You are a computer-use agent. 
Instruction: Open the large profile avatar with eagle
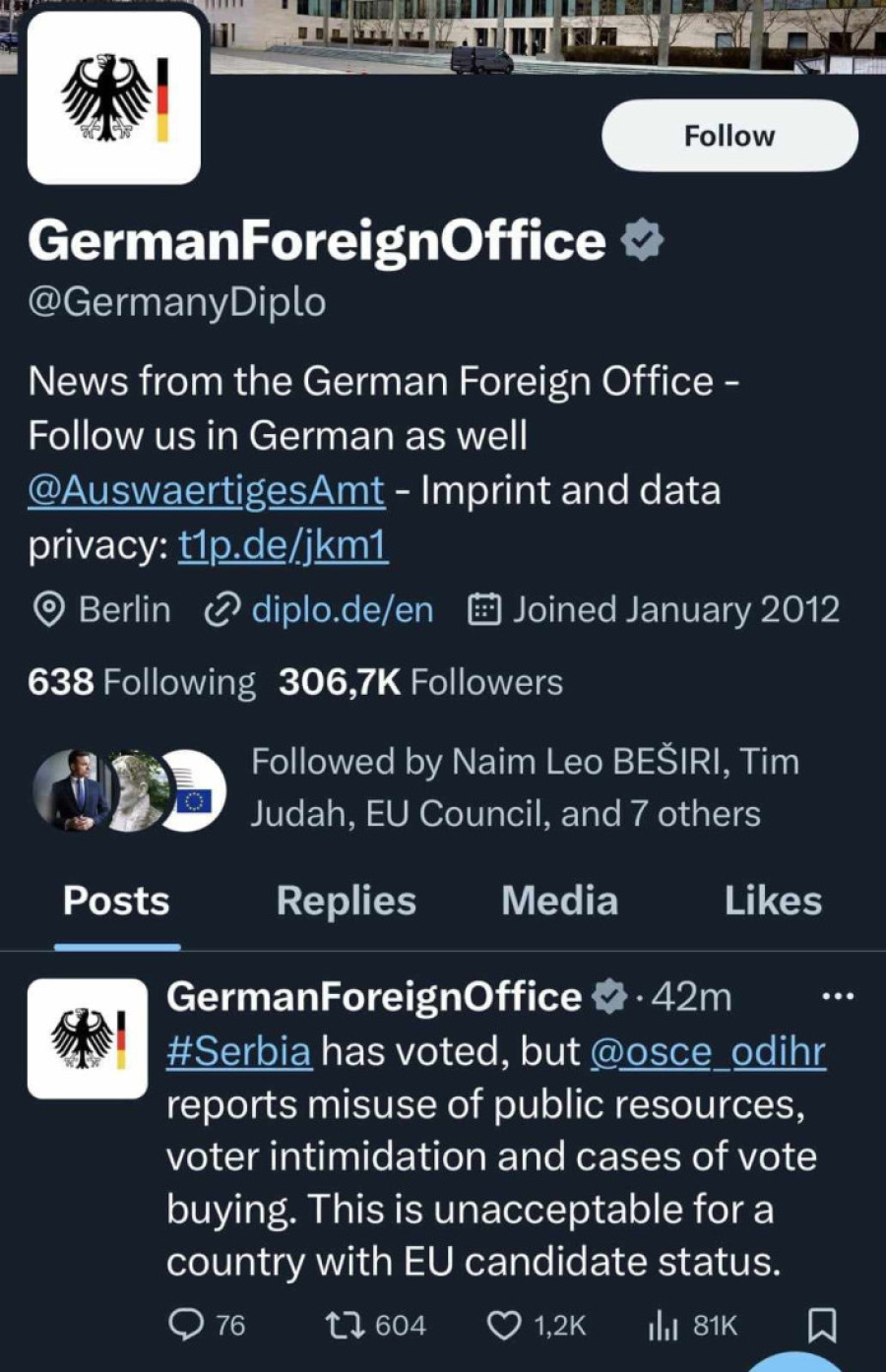coord(114,98)
